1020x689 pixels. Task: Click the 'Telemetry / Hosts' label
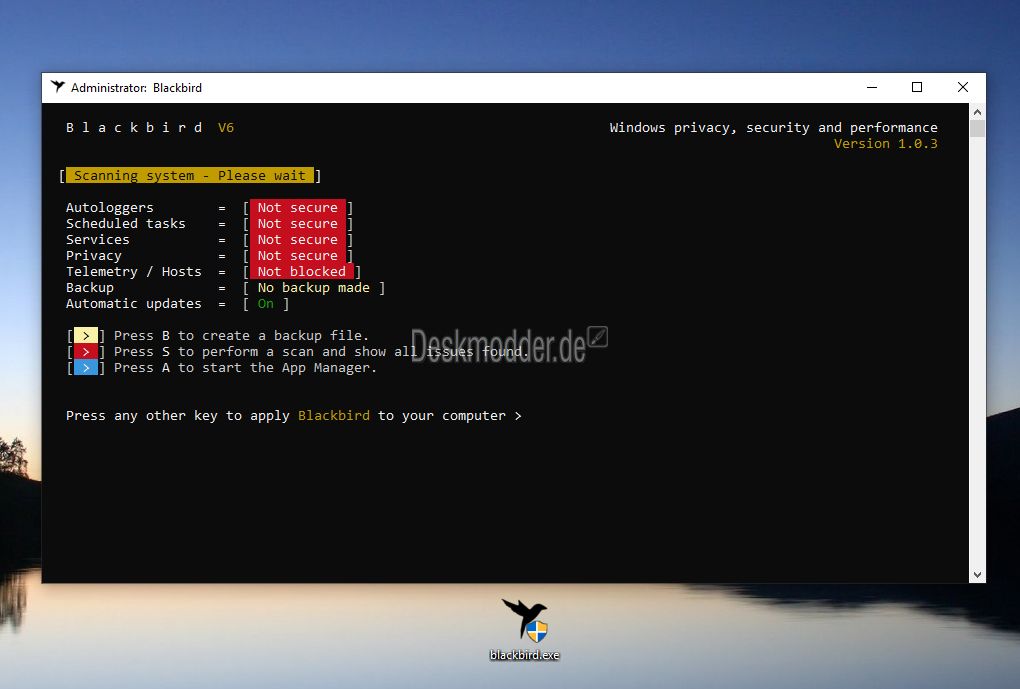click(133, 271)
